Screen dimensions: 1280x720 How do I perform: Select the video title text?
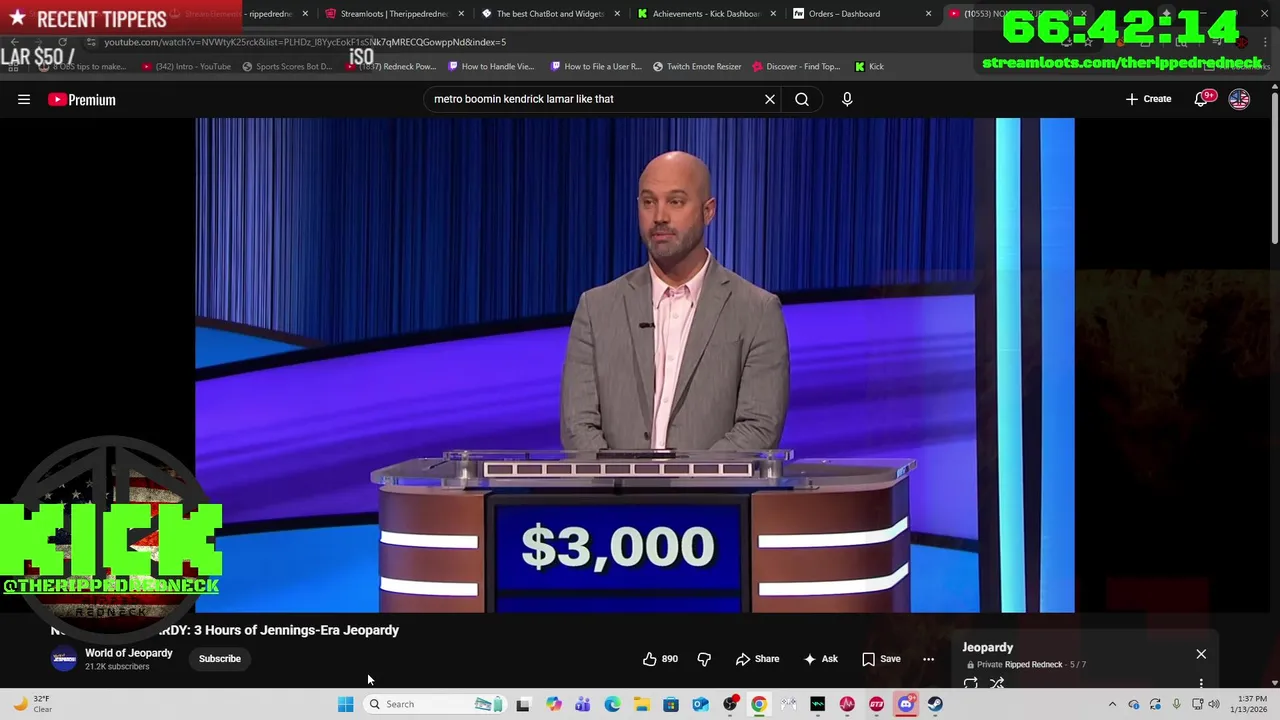pyautogui.click(x=225, y=630)
